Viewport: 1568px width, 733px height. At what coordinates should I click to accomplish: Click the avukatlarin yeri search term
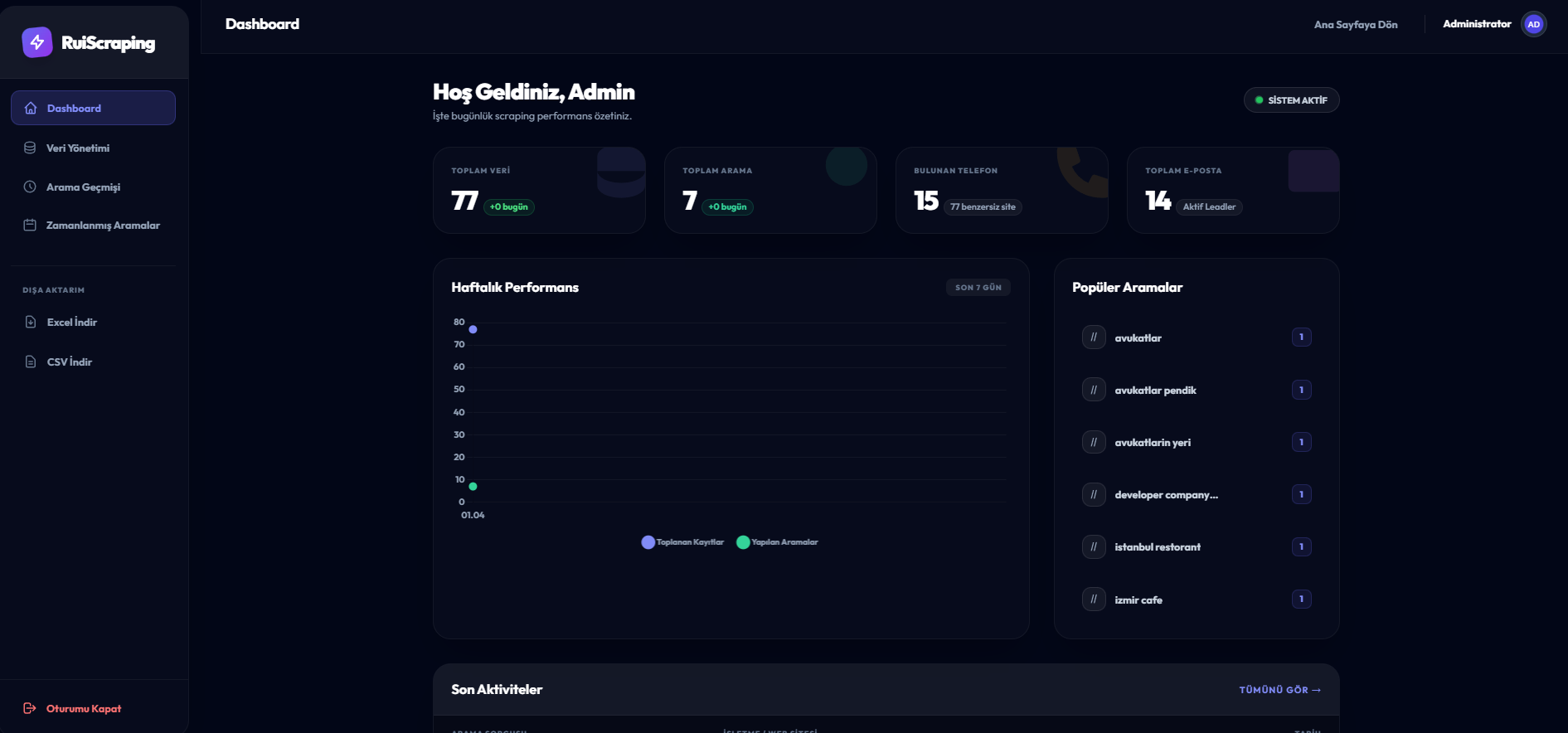[1153, 443]
